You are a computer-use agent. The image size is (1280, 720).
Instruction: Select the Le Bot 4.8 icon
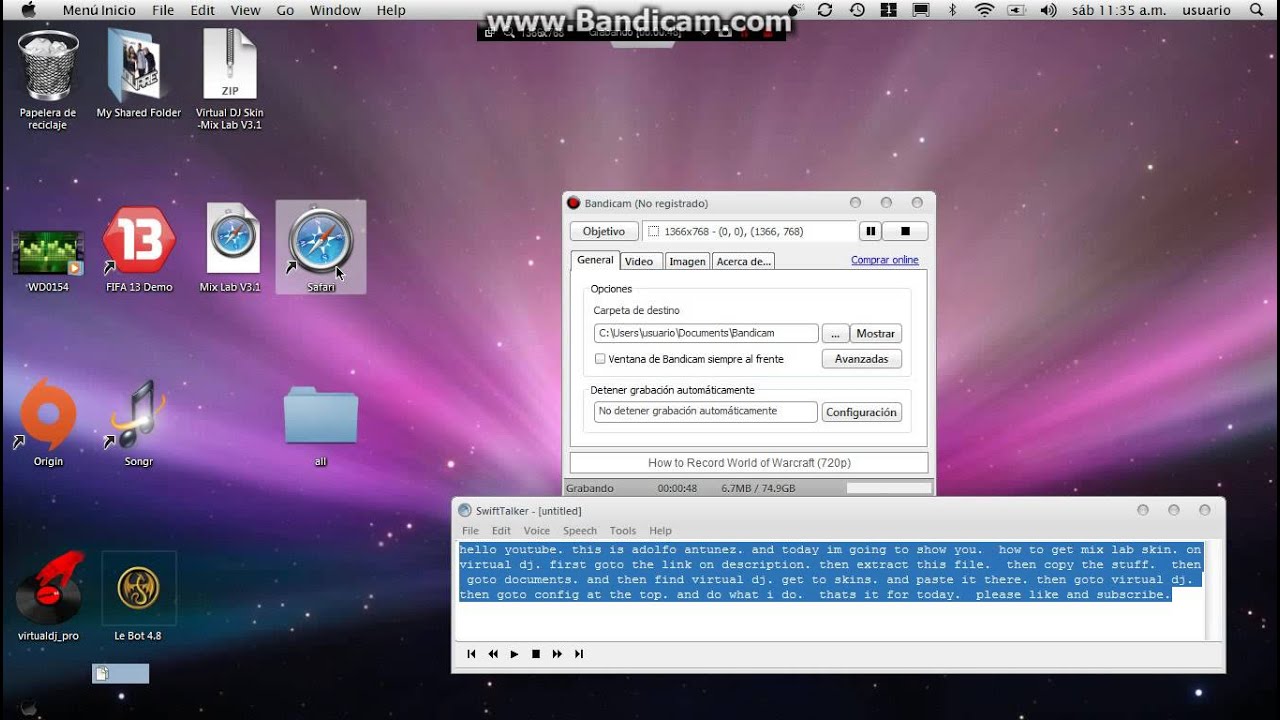tap(138, 596)
